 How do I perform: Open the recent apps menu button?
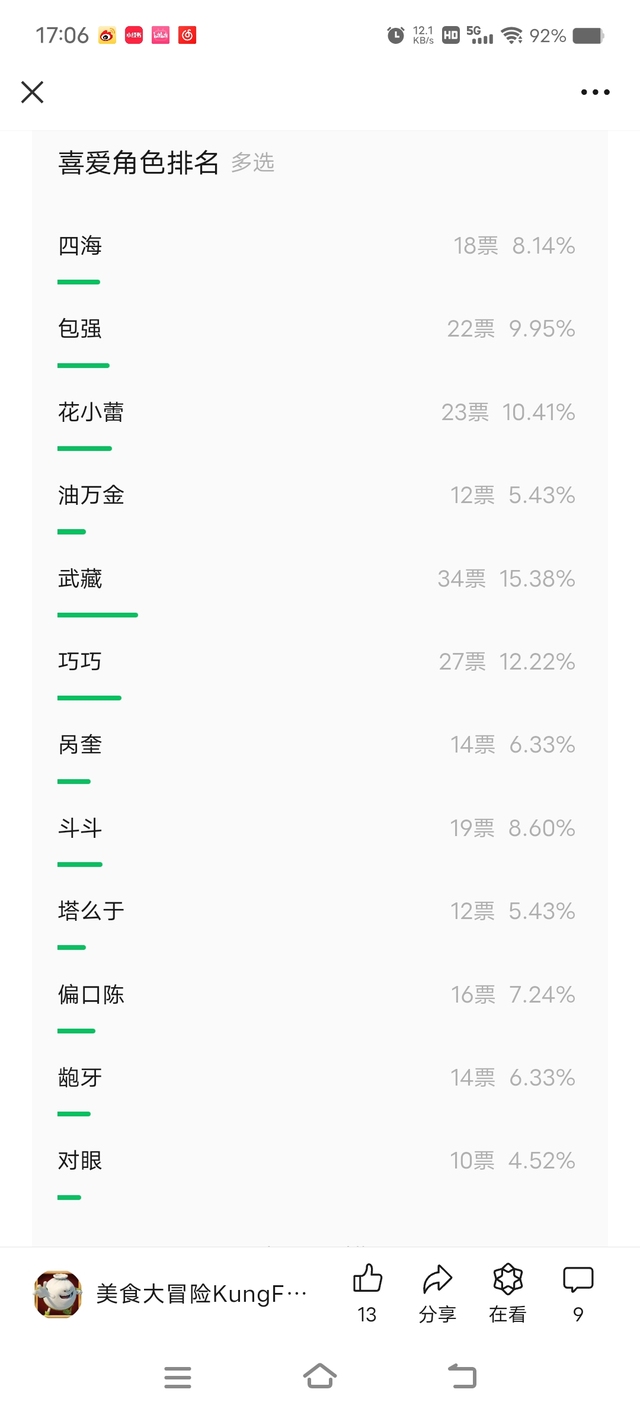177,1377
